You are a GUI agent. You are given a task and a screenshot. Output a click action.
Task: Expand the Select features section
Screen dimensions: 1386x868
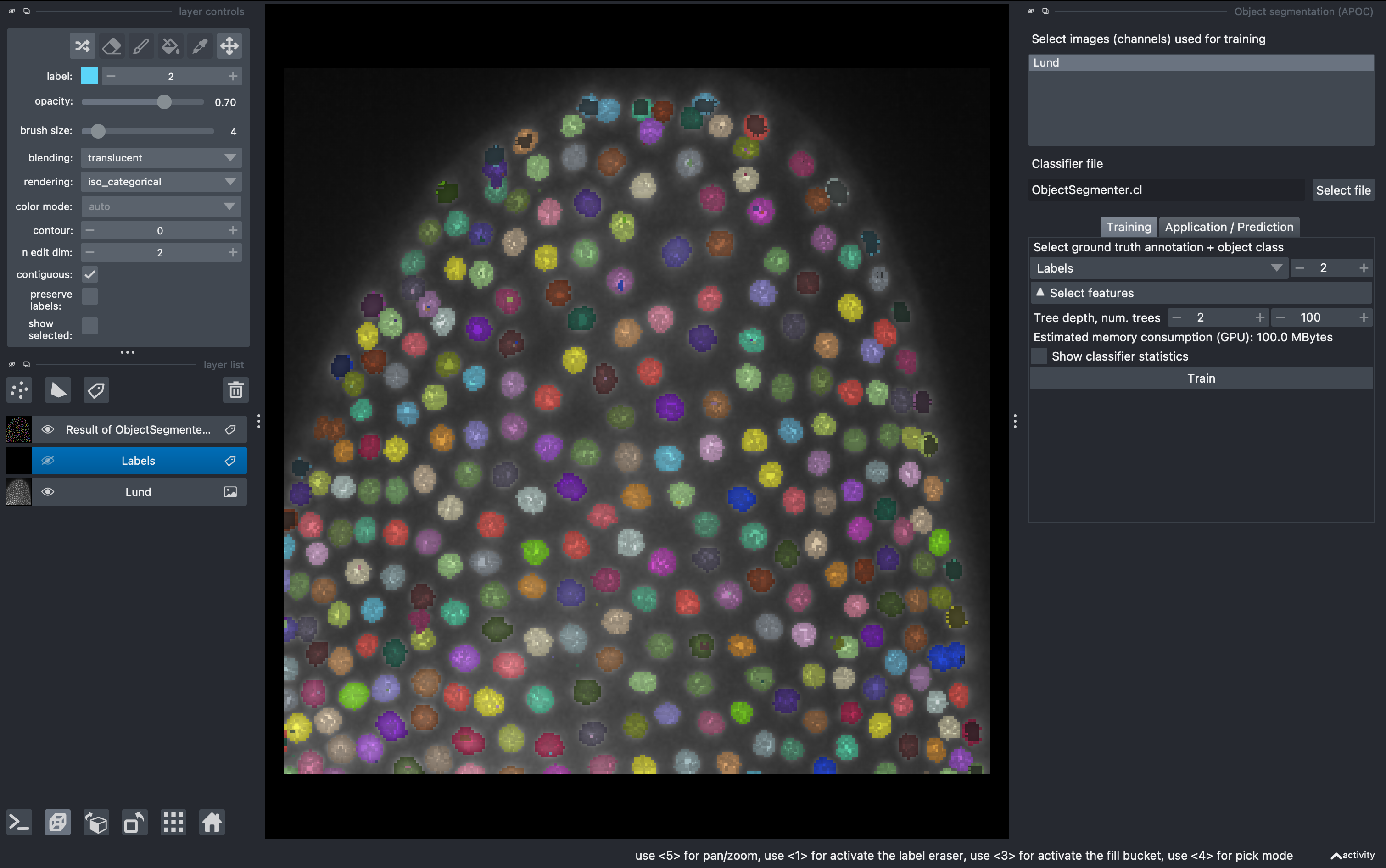point(1091,293)
